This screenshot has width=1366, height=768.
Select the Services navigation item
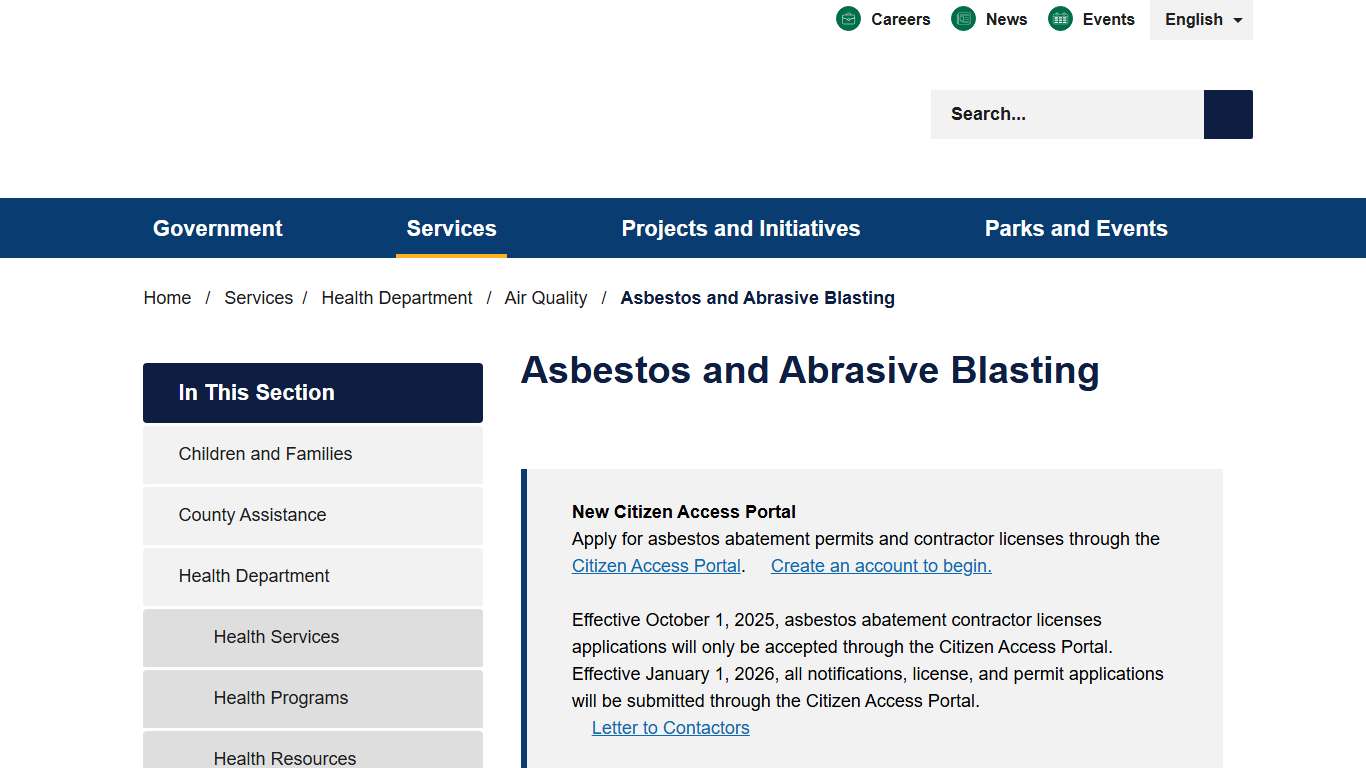(x=451, y=228)
